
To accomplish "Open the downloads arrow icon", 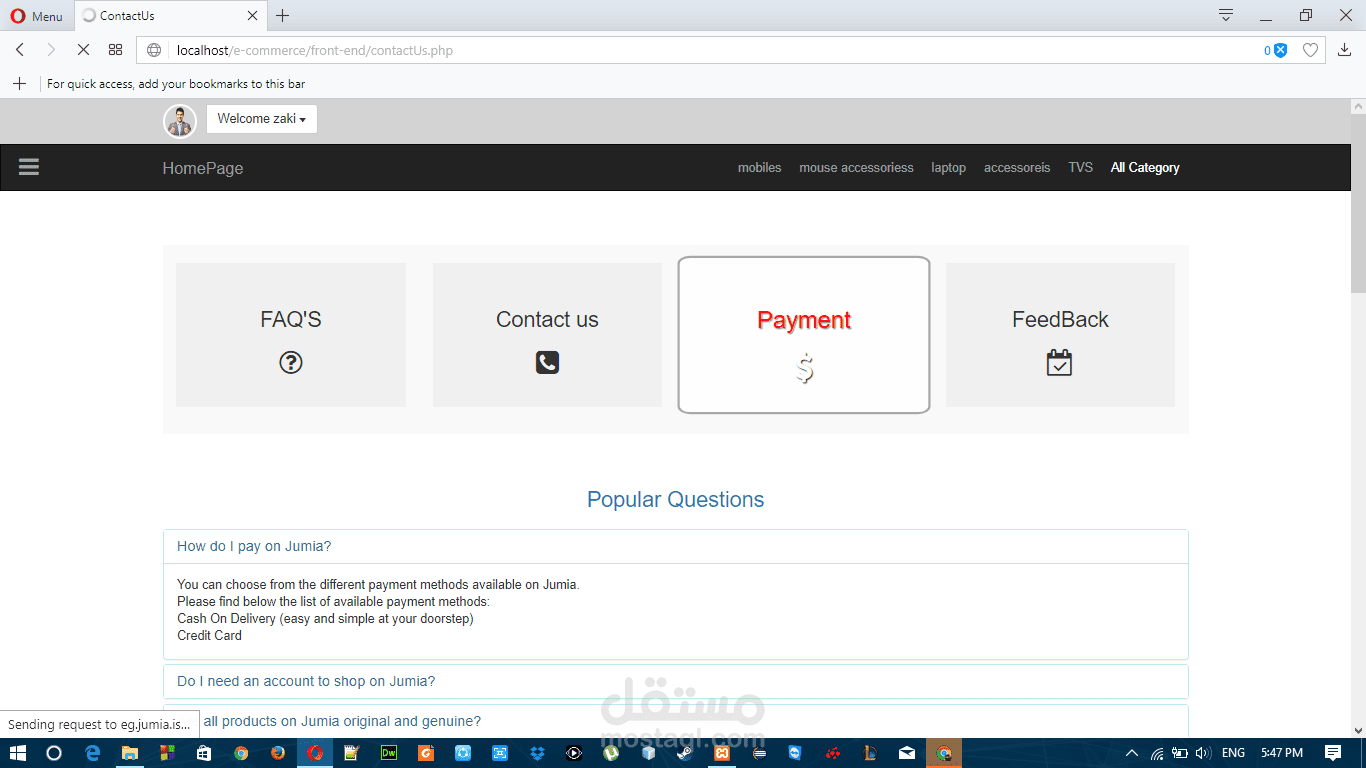I will [1344, 50].
